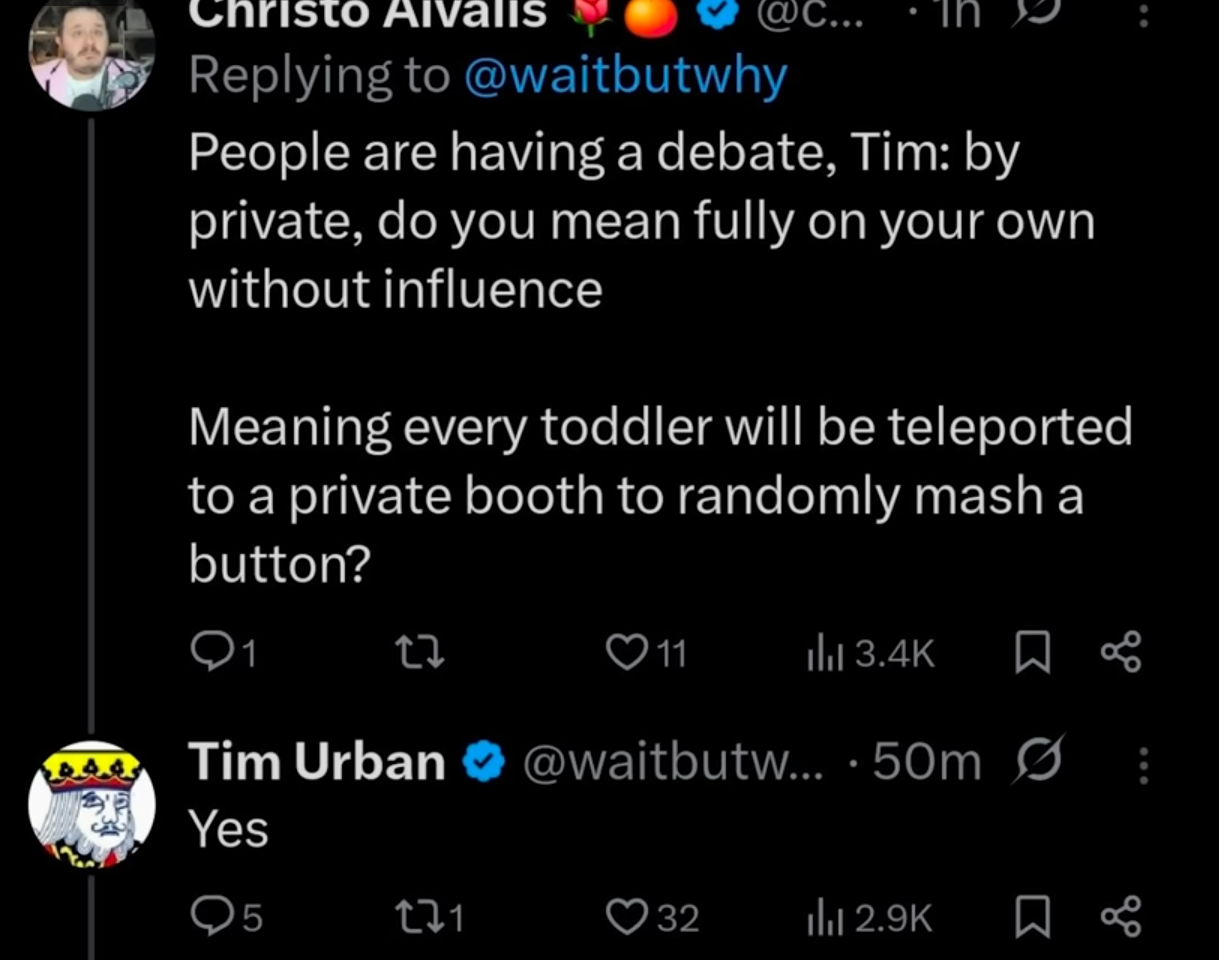
Task: Tap the Grok icon beside 50m timestamp
Action: pos(1039,762)
